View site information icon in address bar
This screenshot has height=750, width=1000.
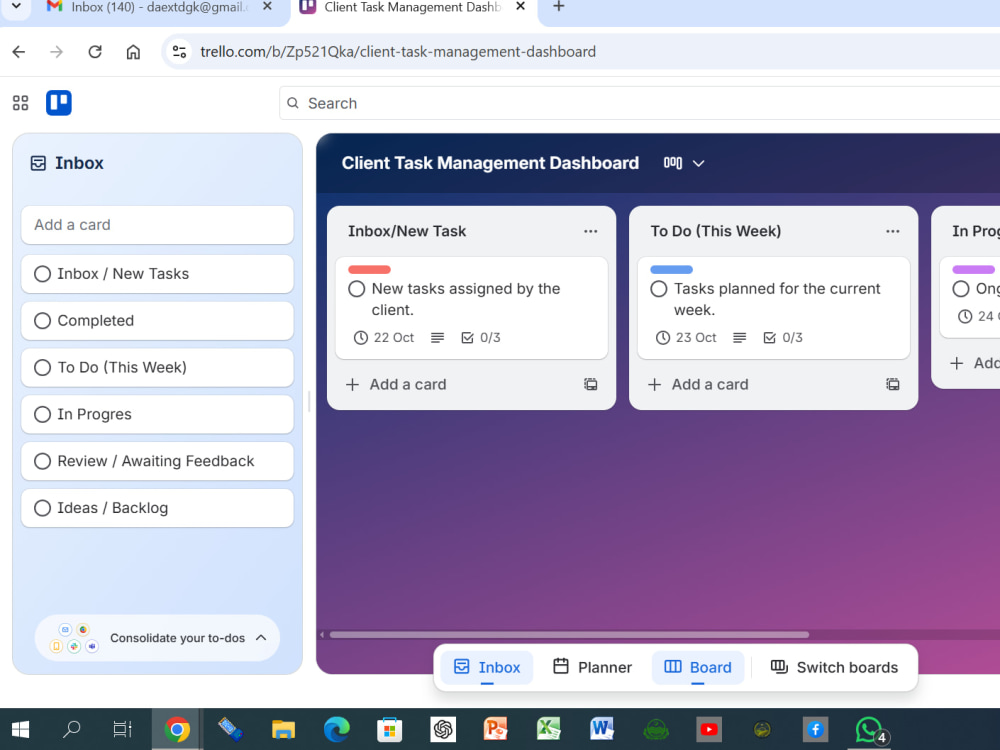coord(180,52)
